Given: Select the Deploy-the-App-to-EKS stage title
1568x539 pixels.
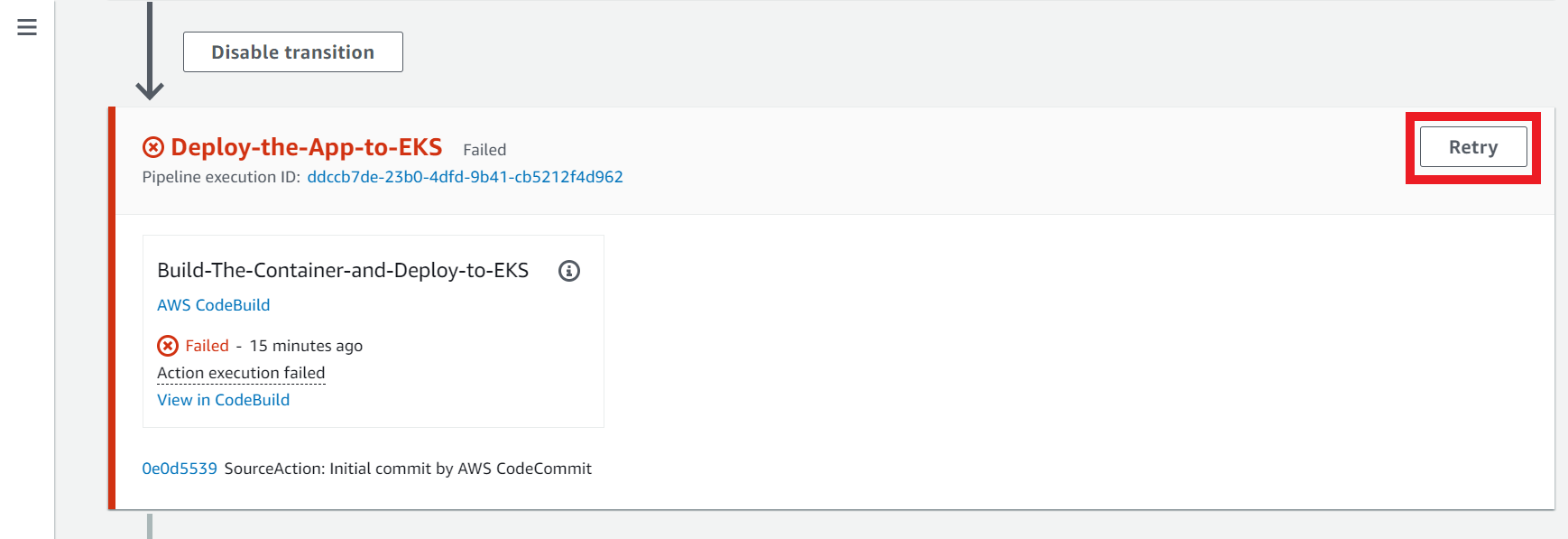Looking at the screenshot, I should pyautogui.click(x=307, y=147).
